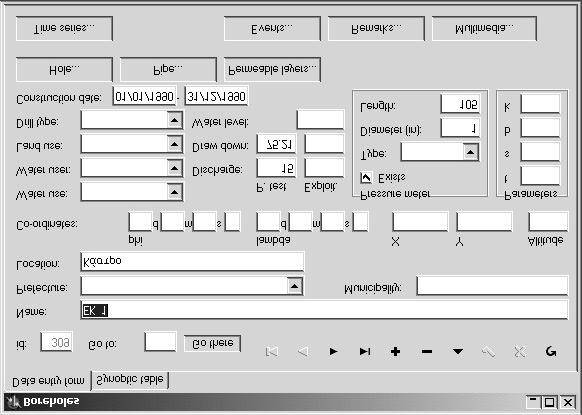Open the Multimedia dialog
Screen dimensions: 582x415
pos(484,29)
